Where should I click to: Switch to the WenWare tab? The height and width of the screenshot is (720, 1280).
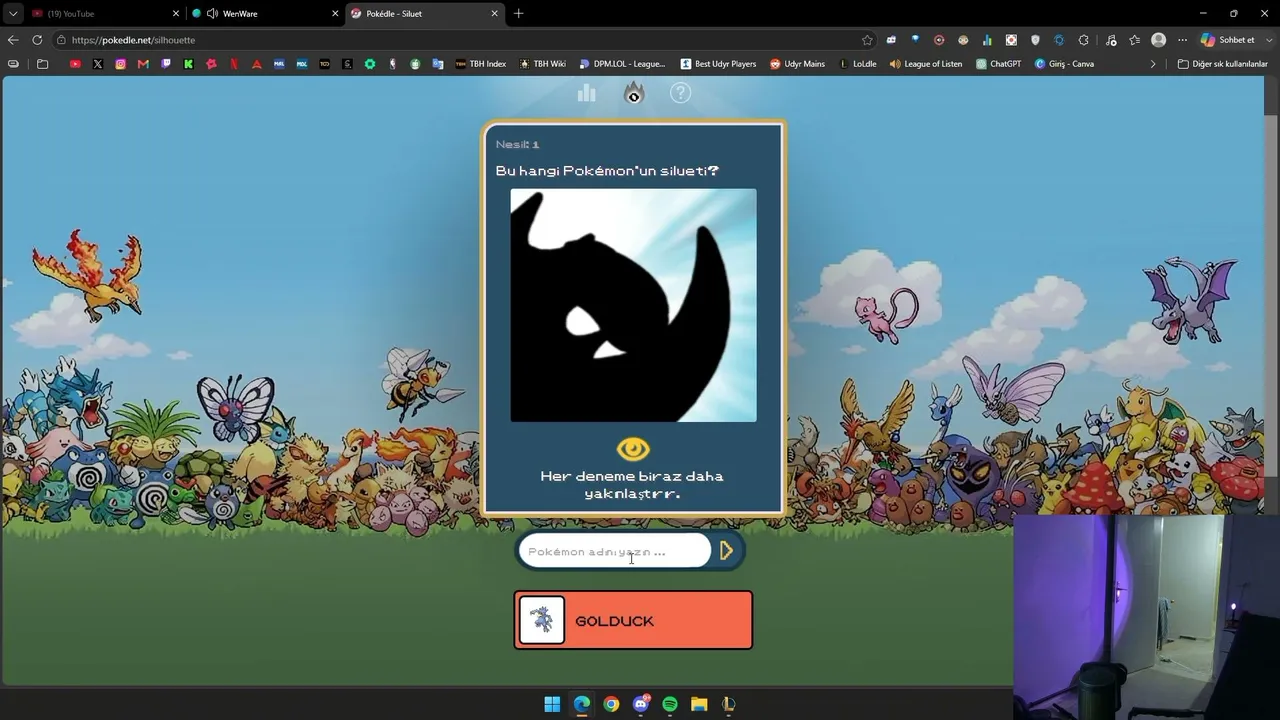[x=262, y=14]
